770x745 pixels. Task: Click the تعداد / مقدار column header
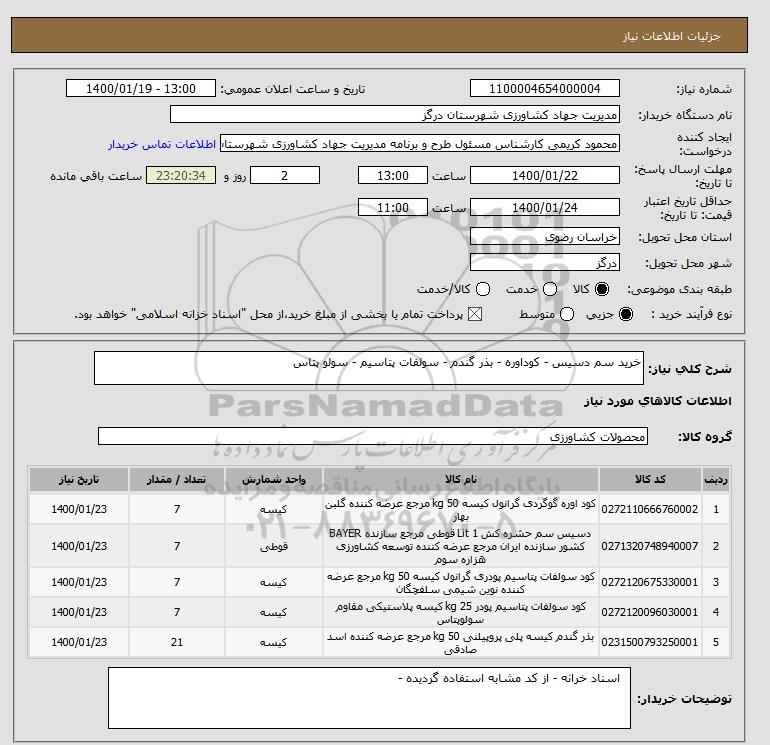coord(177,479)
